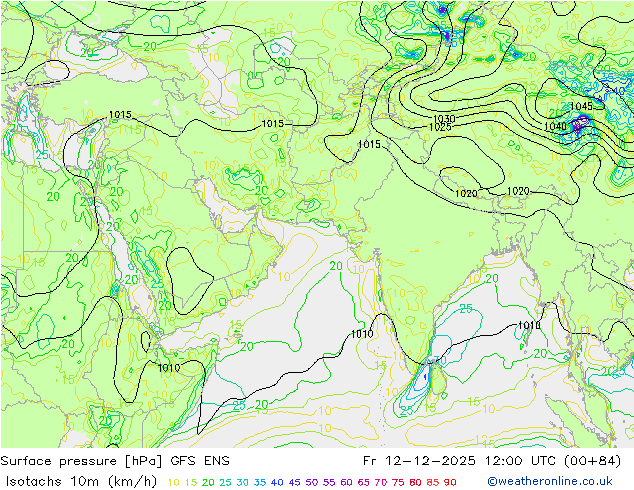
Task: Click the 1030 isobar label on the map
Action: pyautogui.click(x=444, y=118)
